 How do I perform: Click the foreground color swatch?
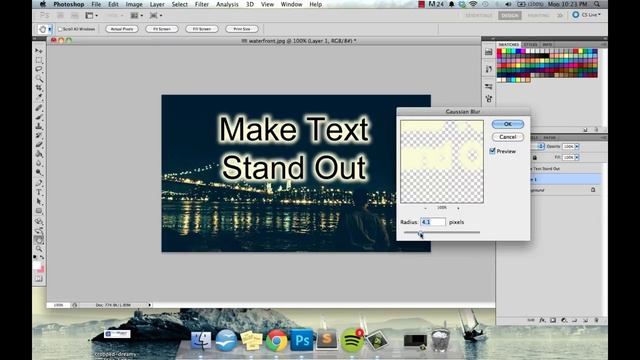(x=37, y=266)
